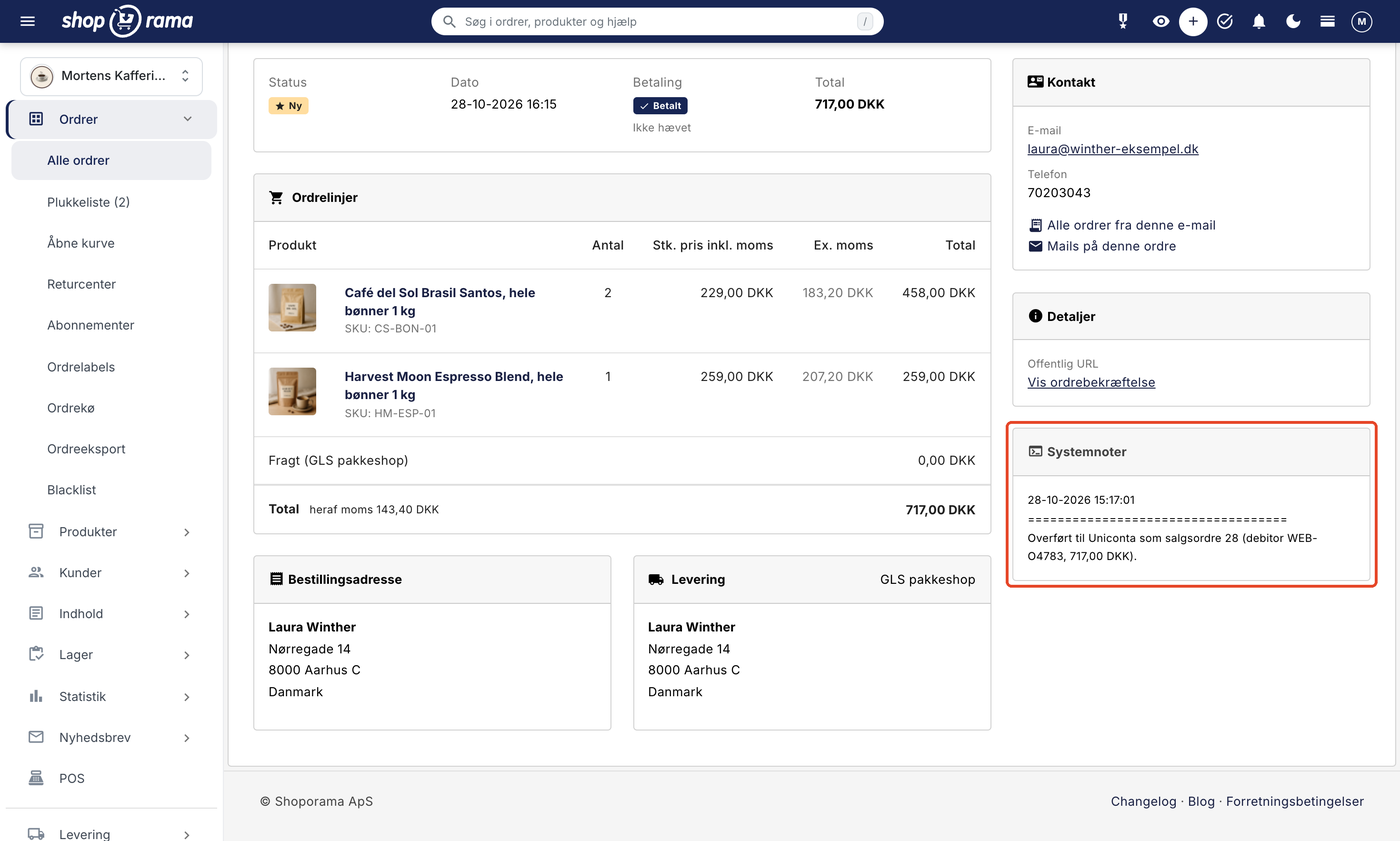1400x841 pixels.
Task: Click the Ordrer grid icon
Action: (36, 119)
